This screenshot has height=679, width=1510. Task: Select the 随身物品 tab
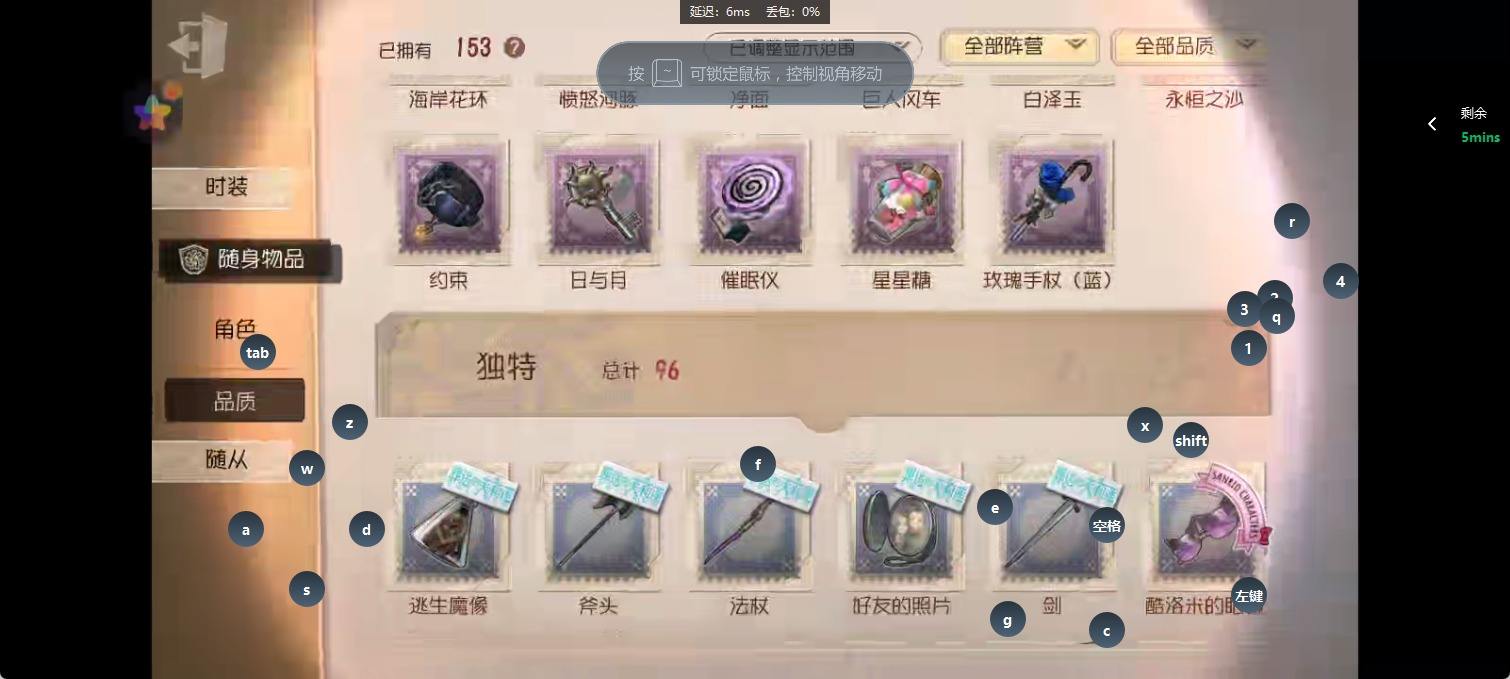coord(250,259)
